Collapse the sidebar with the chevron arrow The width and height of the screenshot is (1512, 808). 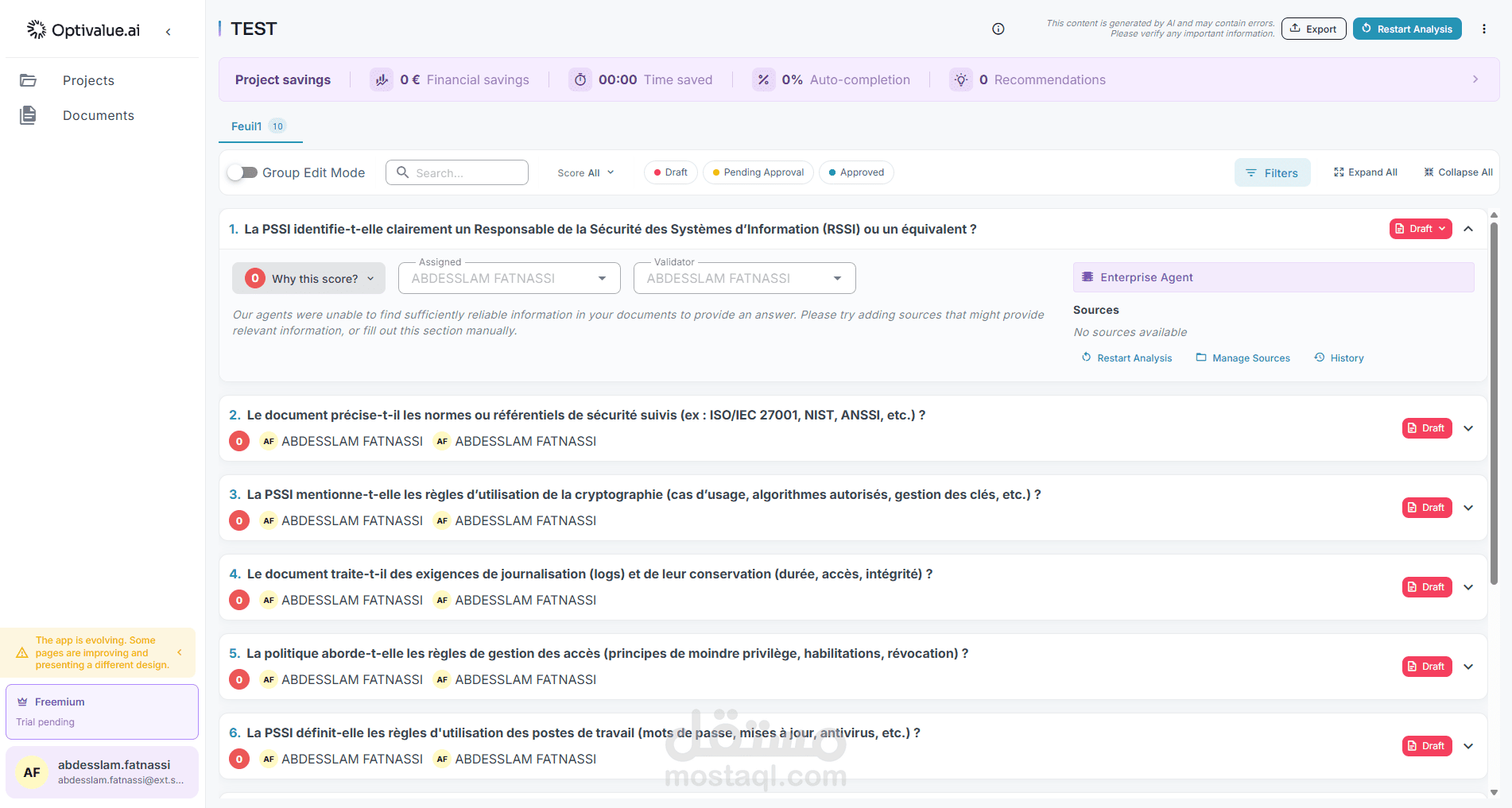click(x=168, y=32)
